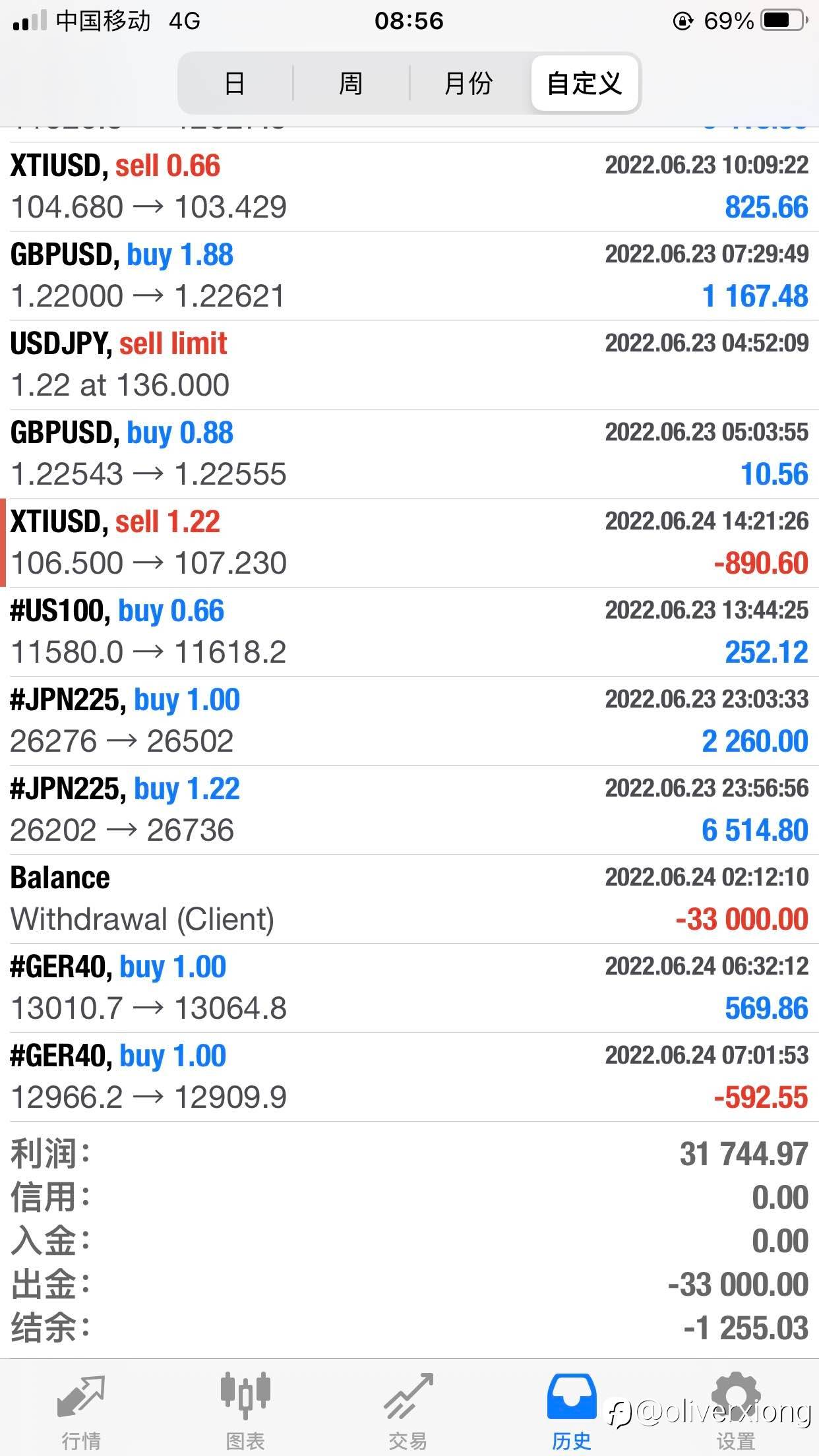This screenshot has width=819, height=1456.
Task: Switch to the 日 day period tab
Action: pos(235,84)
